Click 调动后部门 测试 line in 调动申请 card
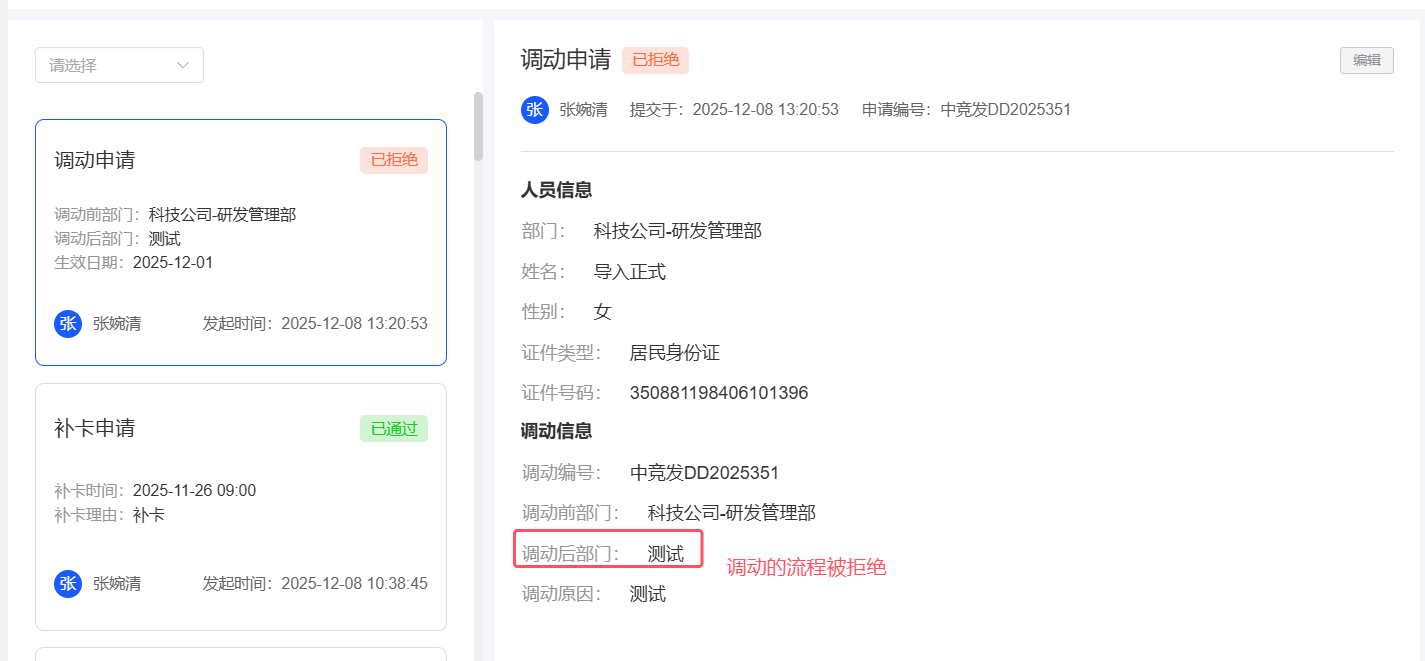Image resolution: width=1425 pixels, height=661 pixels. [118, 239]
